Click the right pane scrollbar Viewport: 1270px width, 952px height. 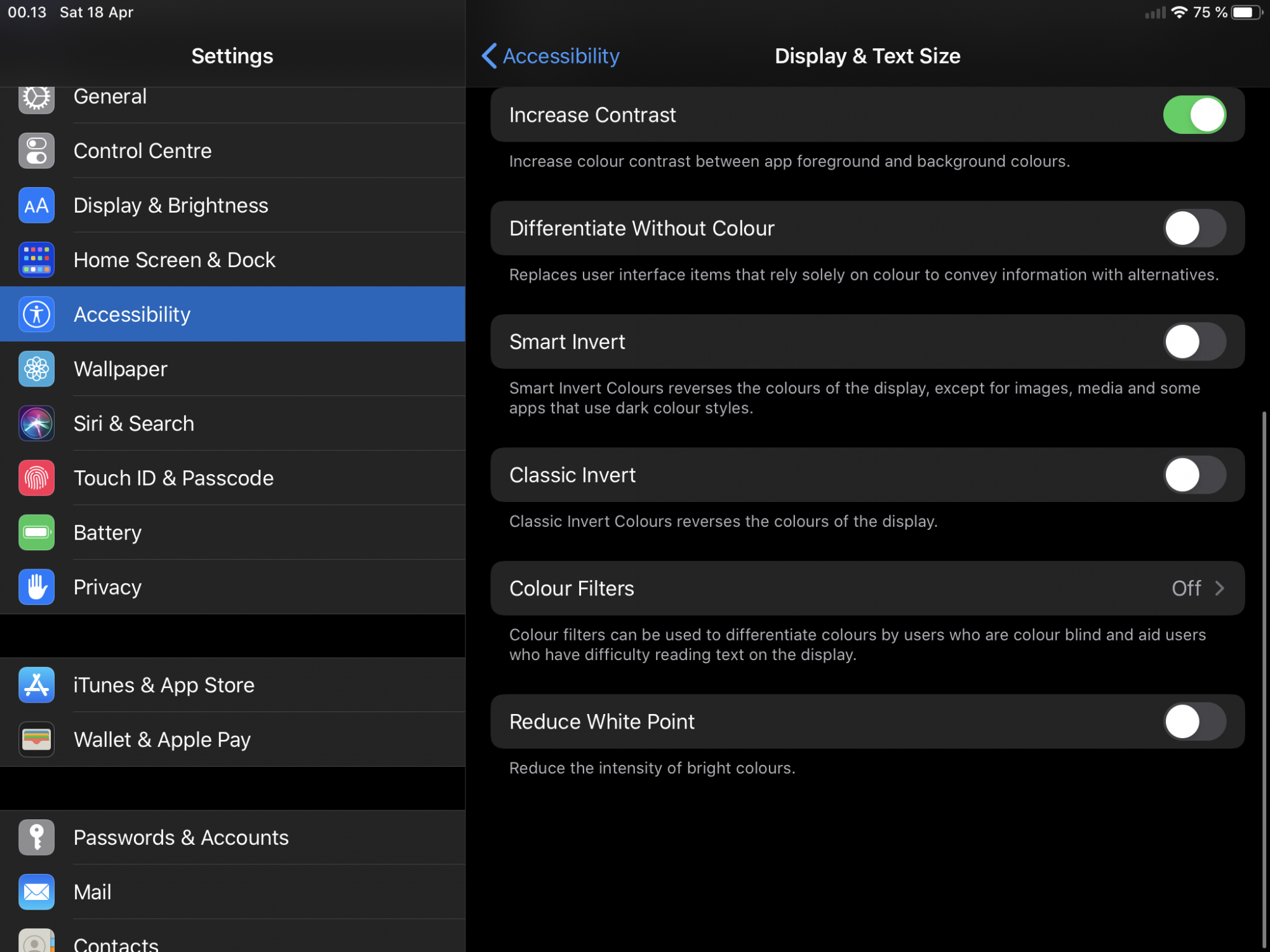tap(1264, 679)
